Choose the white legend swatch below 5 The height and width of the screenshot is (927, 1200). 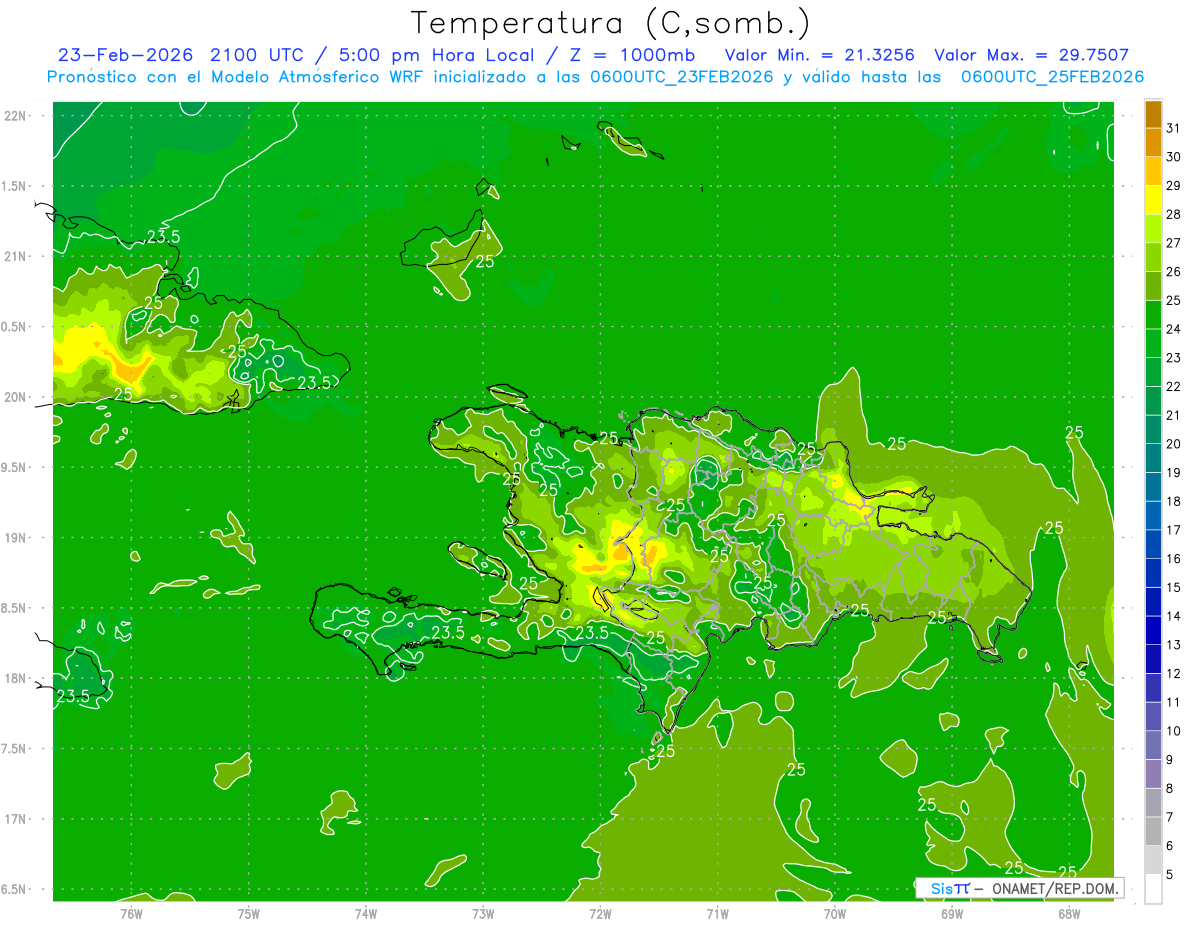click(x=1153, y=889)
